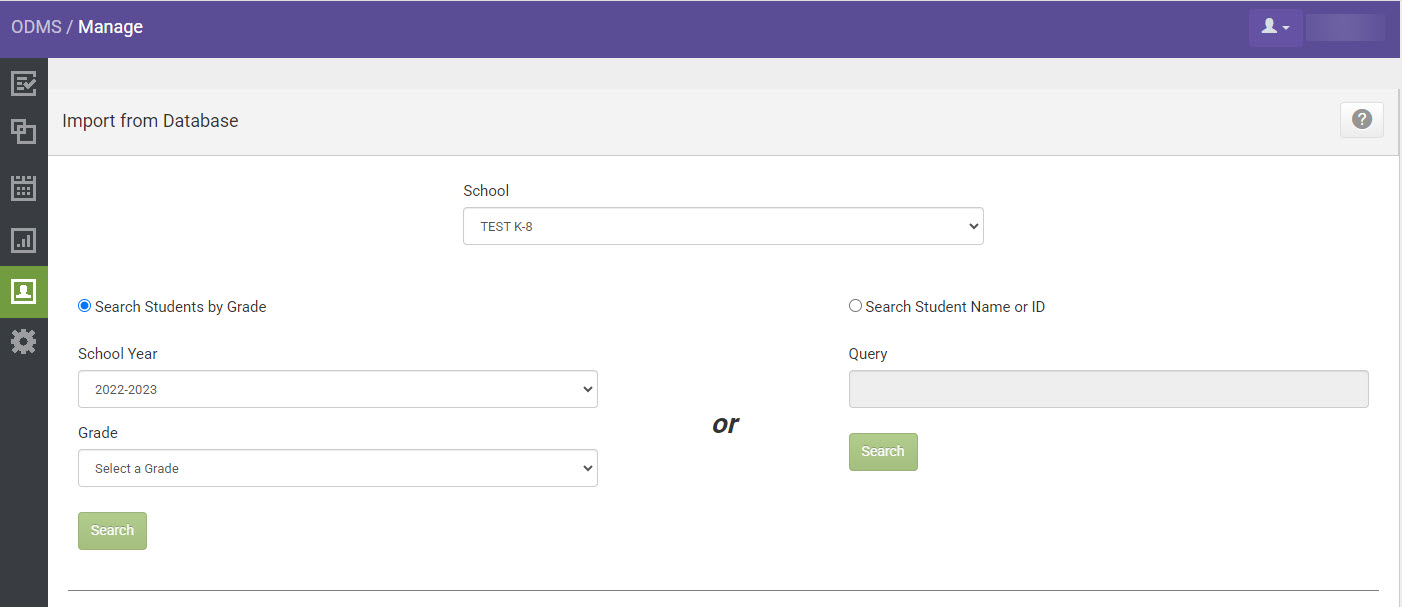Click the Help question mark icon

point(1362,119)
